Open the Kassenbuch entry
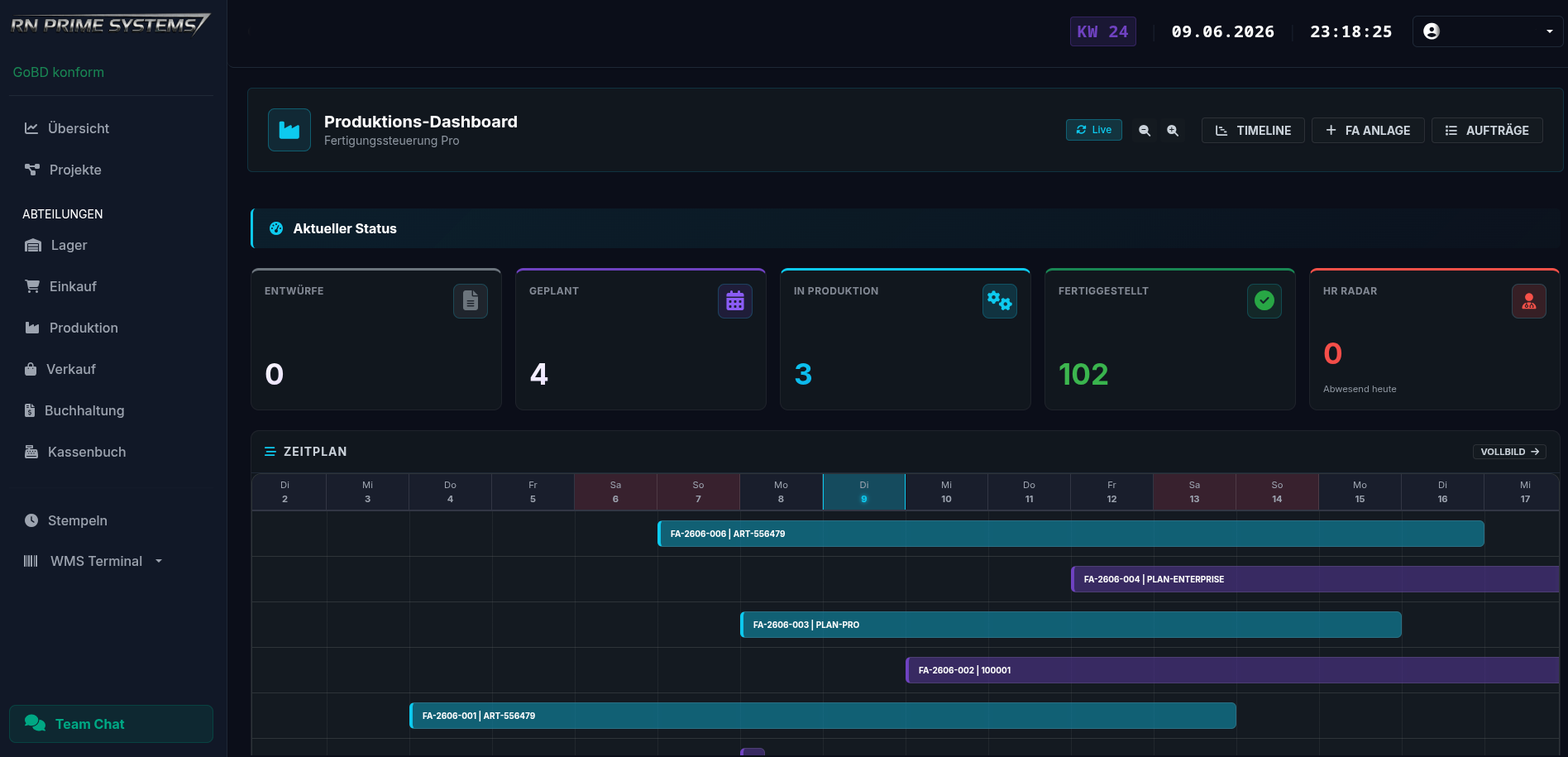The height and width of the screenshot is (757, 1568). tap(111, 452)
